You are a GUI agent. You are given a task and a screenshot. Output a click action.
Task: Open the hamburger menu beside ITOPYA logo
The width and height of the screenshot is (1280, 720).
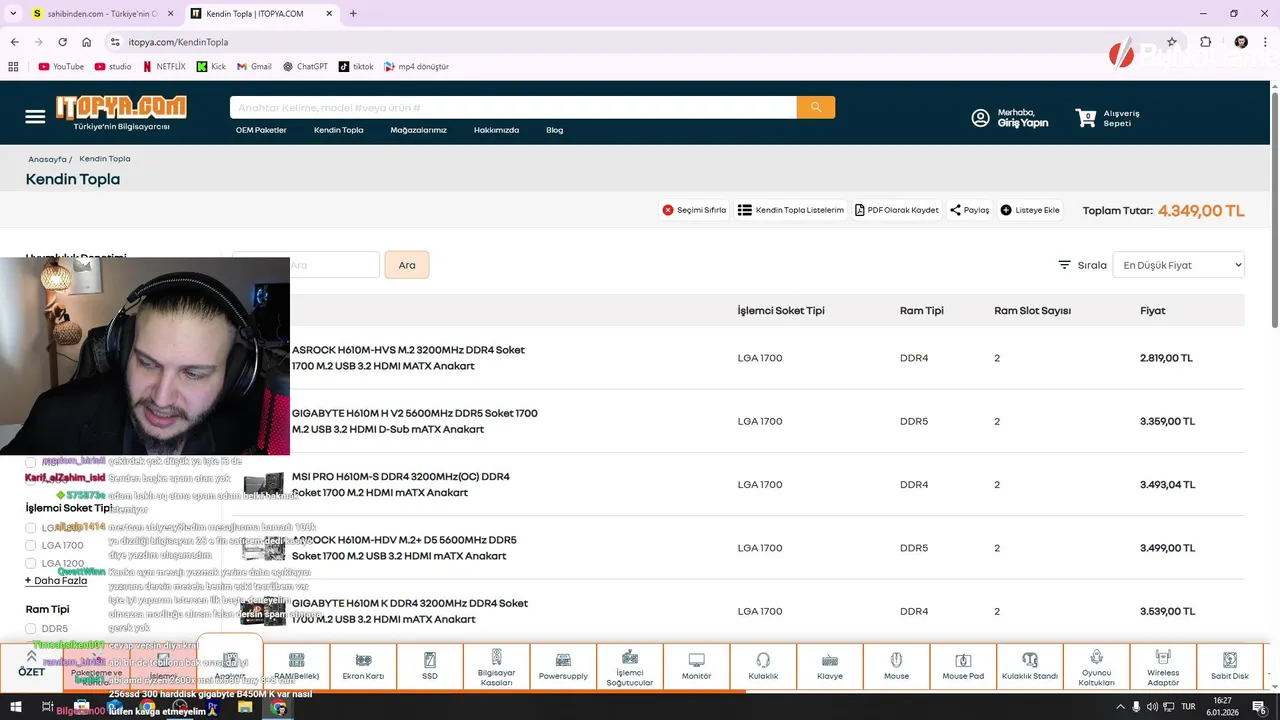(x=35, y=117)
